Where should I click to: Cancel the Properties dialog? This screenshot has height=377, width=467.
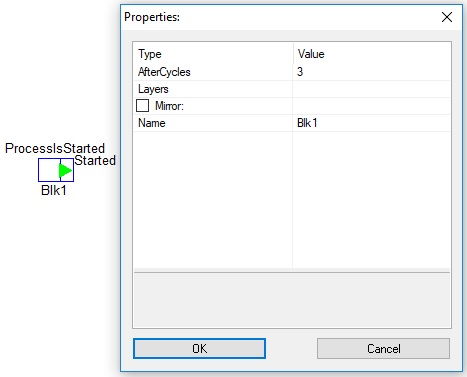pyautogui.click(x=383, y=349)
